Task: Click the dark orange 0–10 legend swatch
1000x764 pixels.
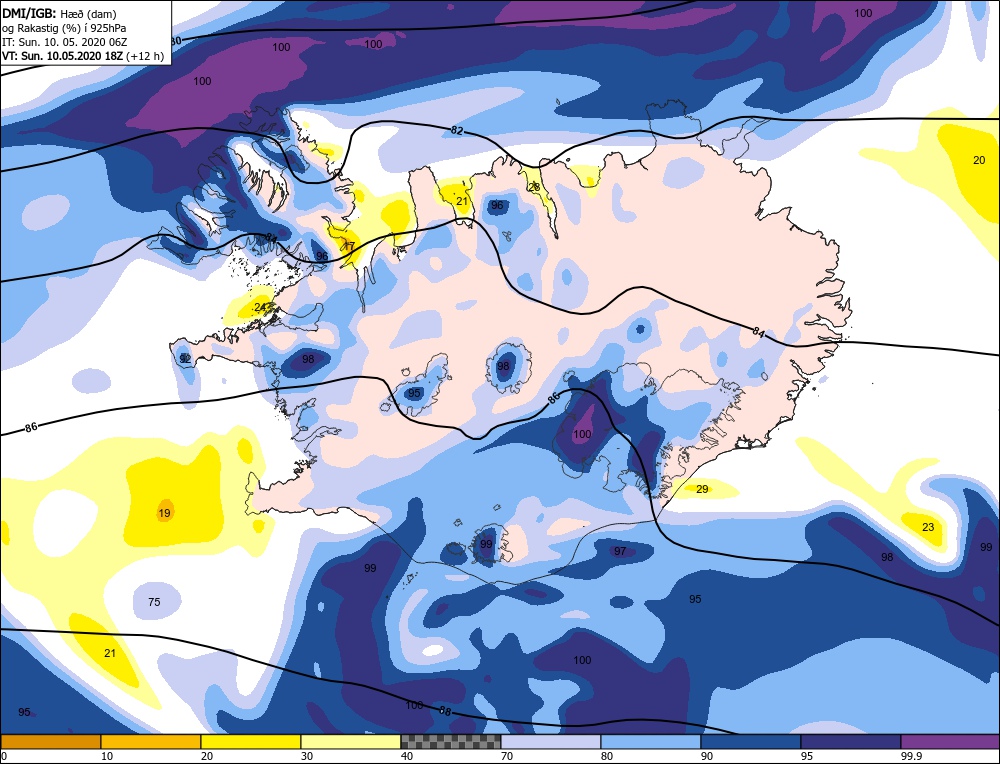Action: 50,741
